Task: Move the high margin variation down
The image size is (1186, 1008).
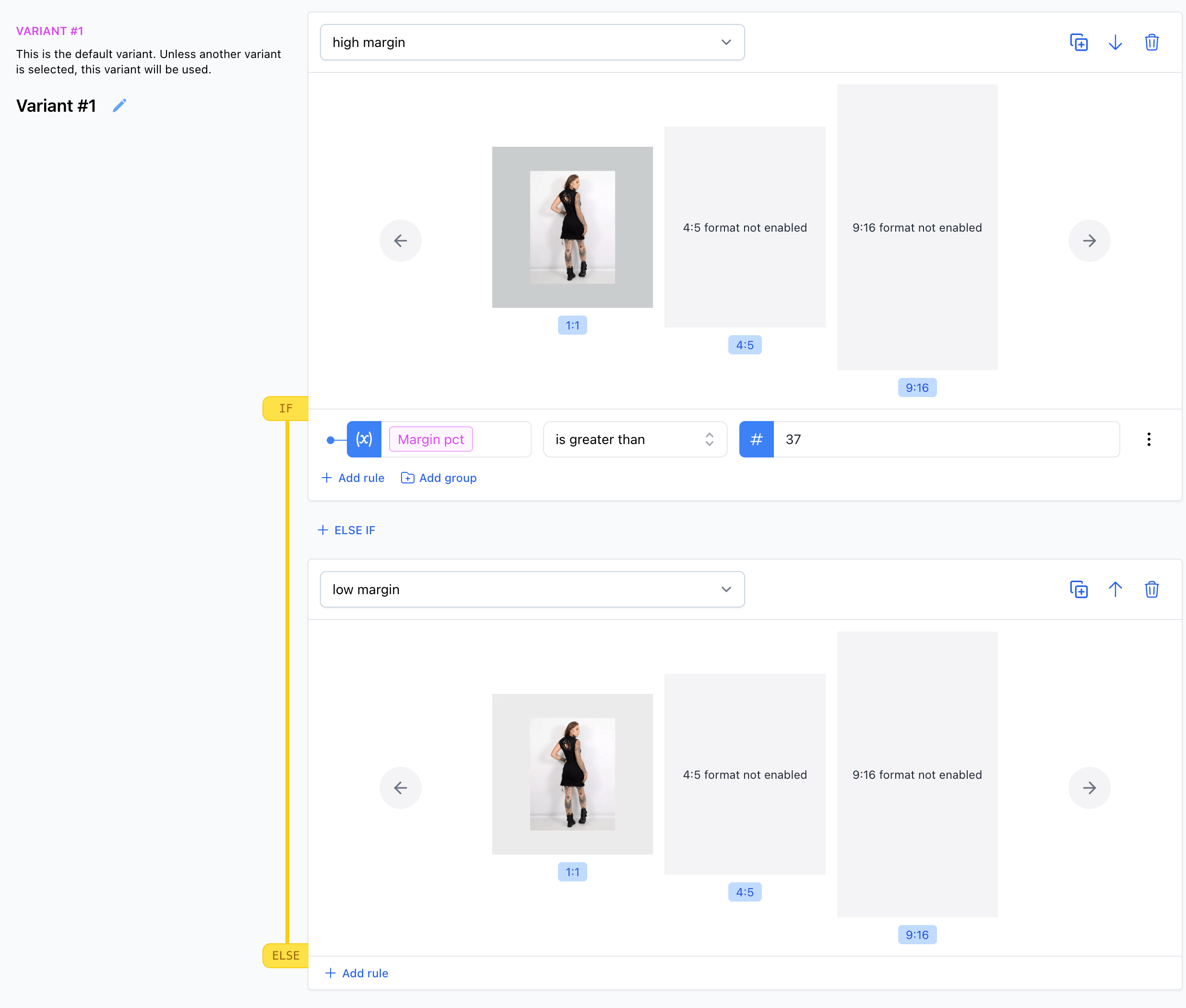Action: (1115, 42)
